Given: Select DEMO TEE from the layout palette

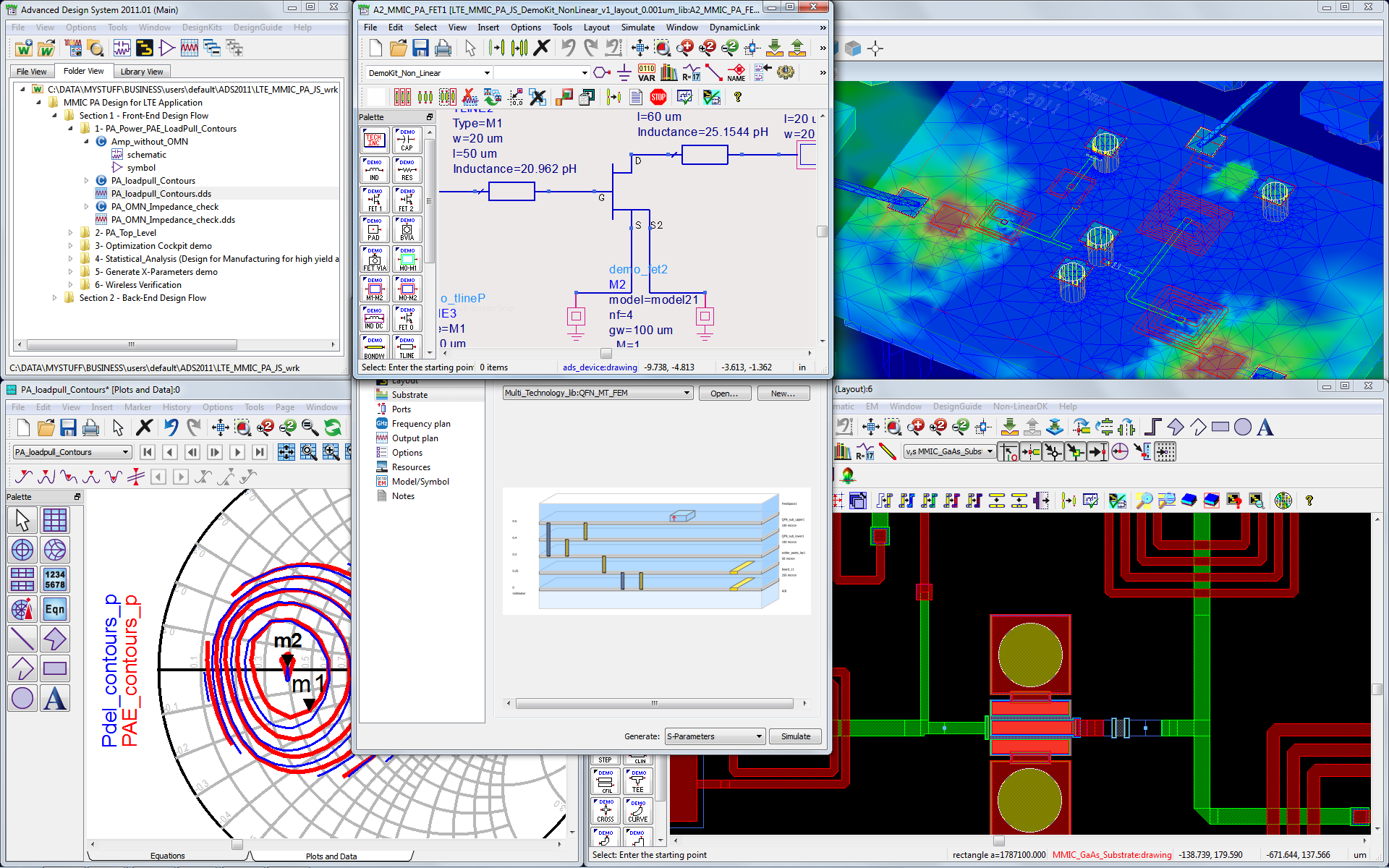Looking at the screenshot, I should tap(637, 781).
